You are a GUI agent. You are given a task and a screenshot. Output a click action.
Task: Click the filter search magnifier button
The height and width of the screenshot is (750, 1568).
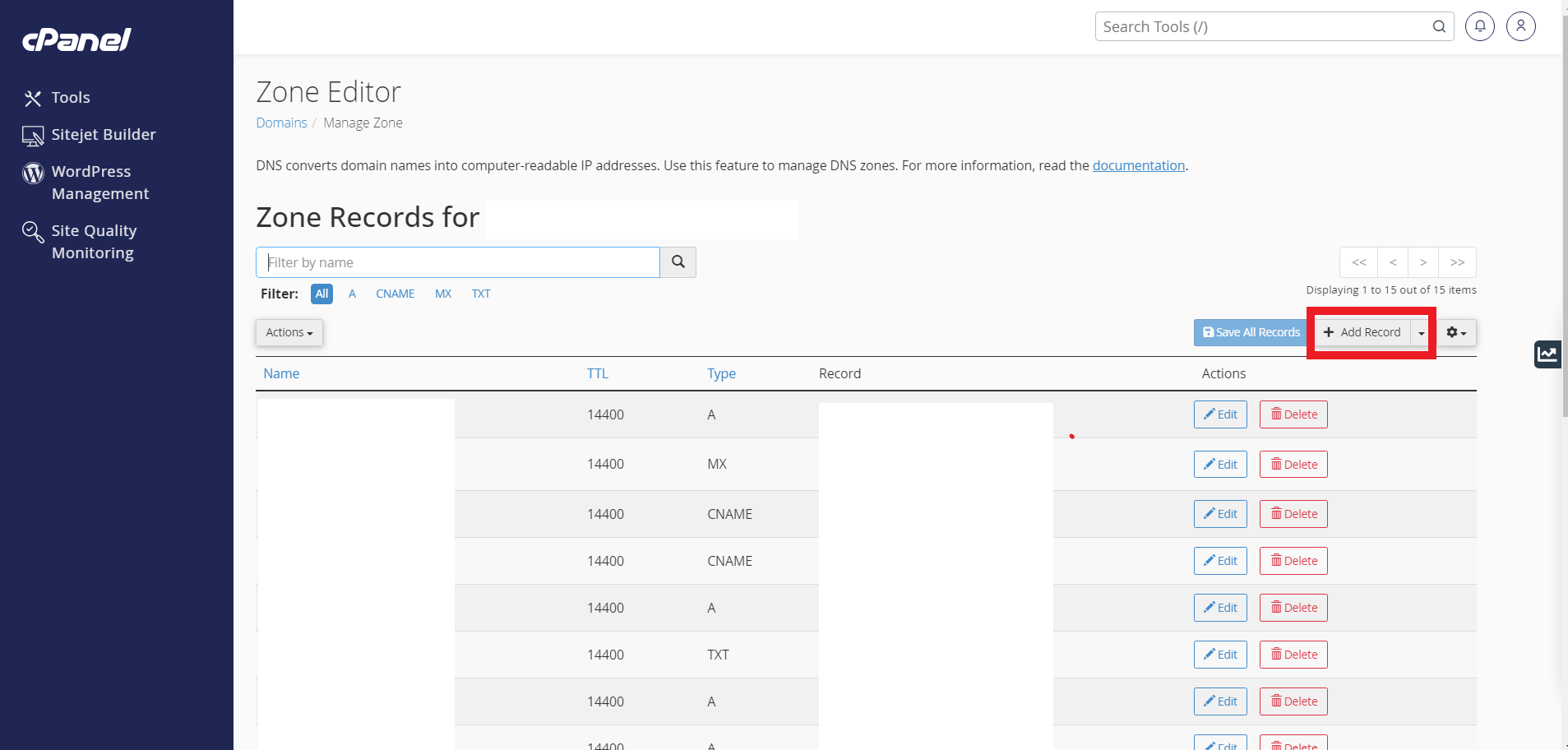678,262
